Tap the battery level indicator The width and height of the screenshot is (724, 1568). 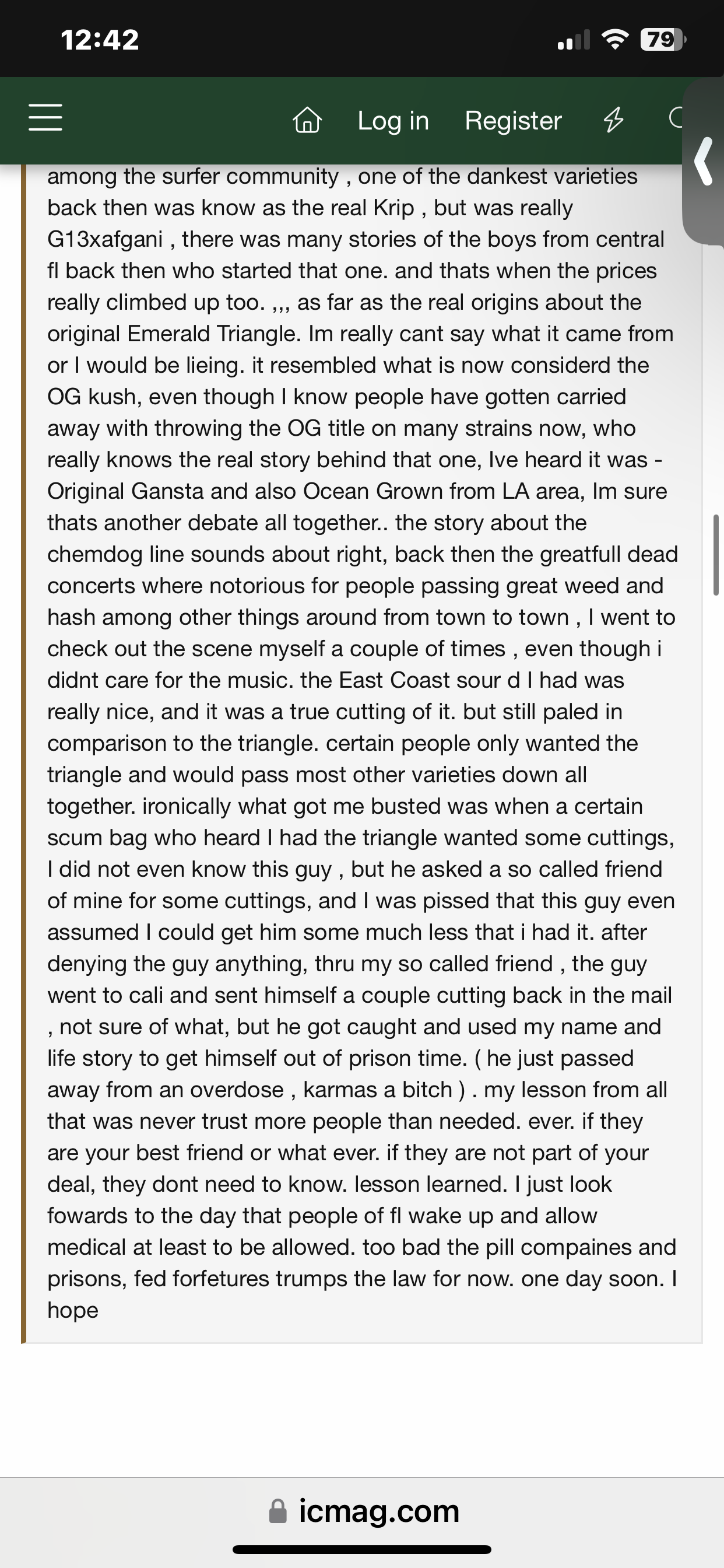coord(662,40)
